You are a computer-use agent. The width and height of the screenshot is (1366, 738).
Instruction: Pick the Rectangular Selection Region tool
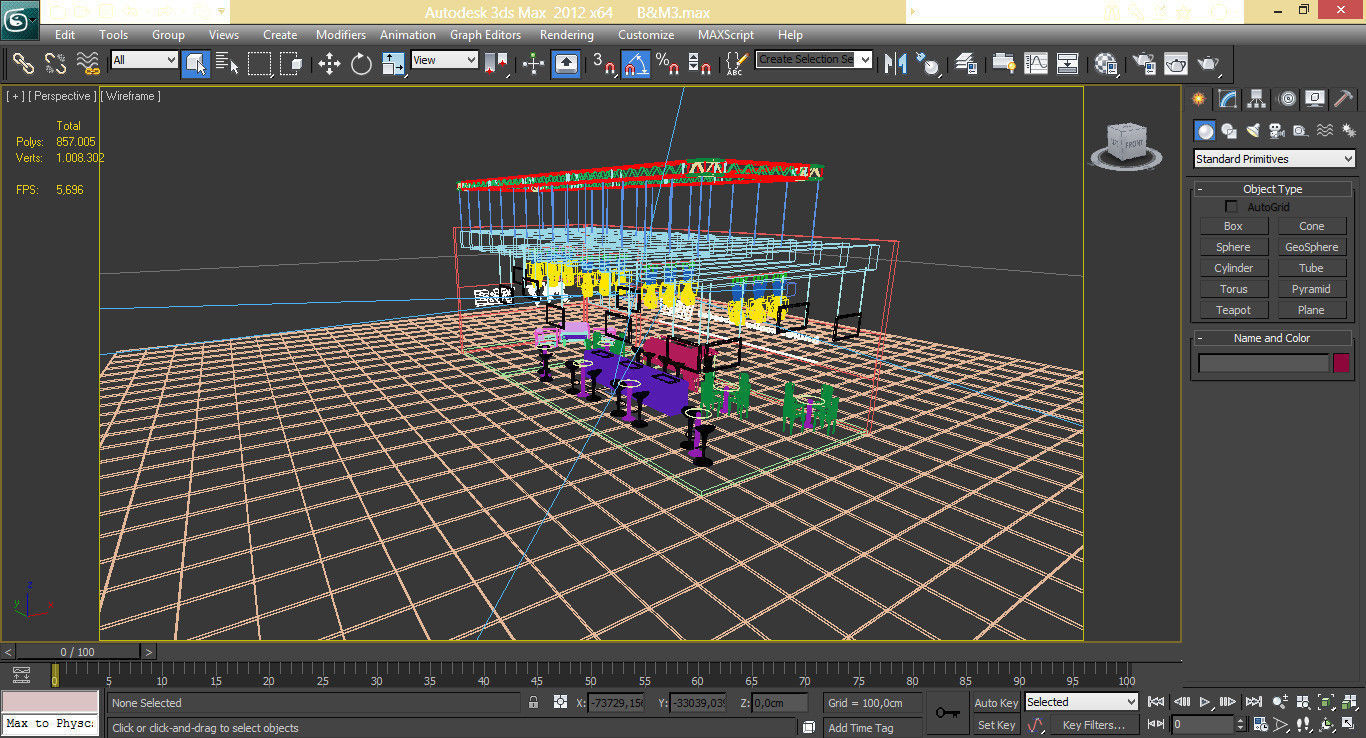[x=259, y=64]
